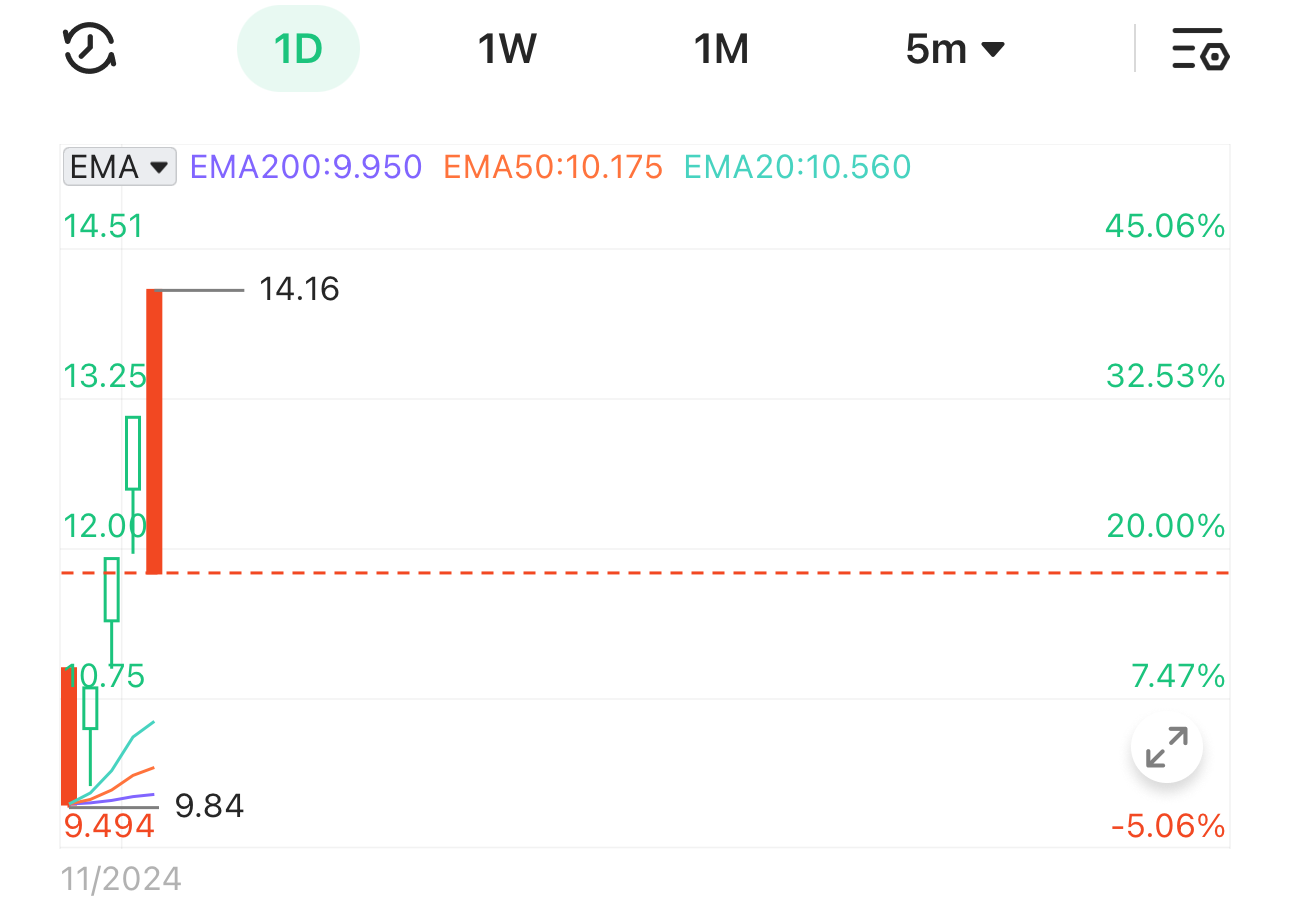The image size is (1290, 900).
Task: Expand chart to fullscreen with arrows icon
Action: 1166,747
